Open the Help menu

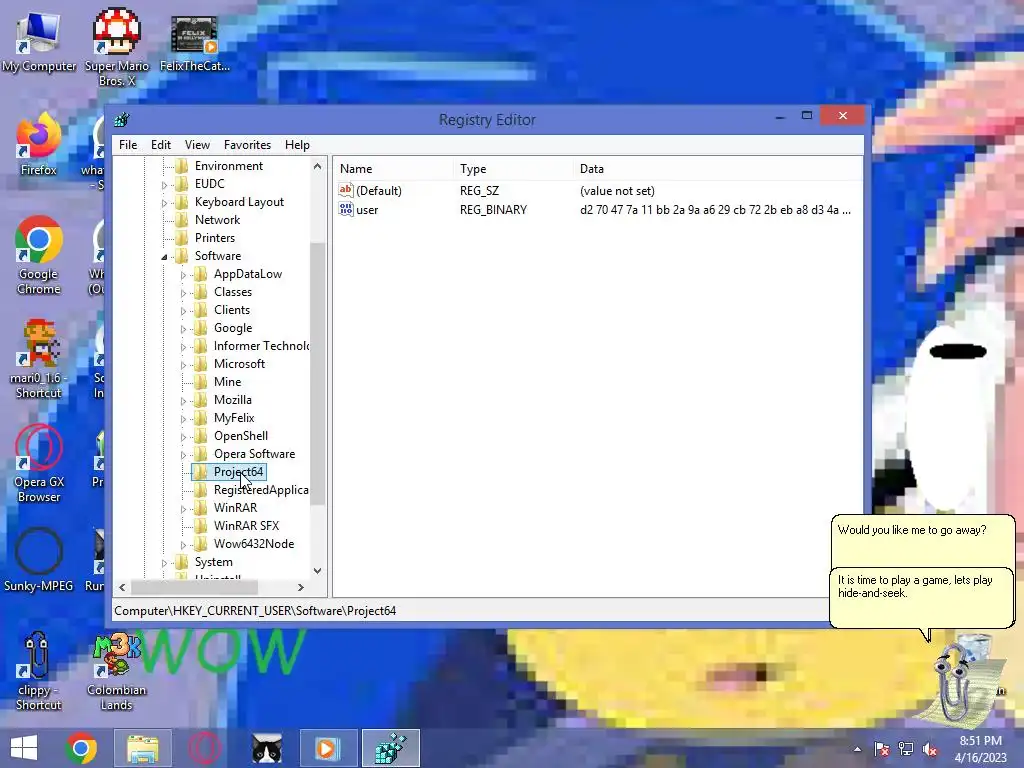(x=297, y=145)
